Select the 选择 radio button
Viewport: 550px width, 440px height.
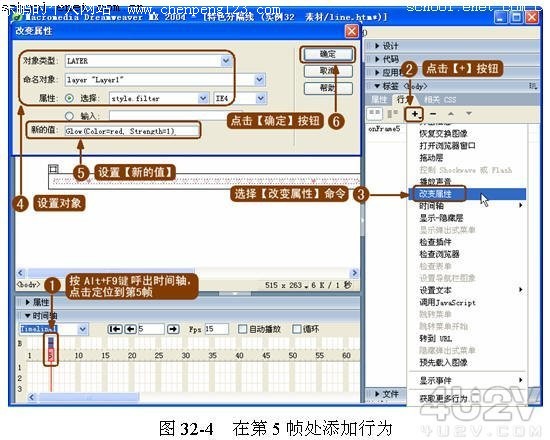coord(69,99)
